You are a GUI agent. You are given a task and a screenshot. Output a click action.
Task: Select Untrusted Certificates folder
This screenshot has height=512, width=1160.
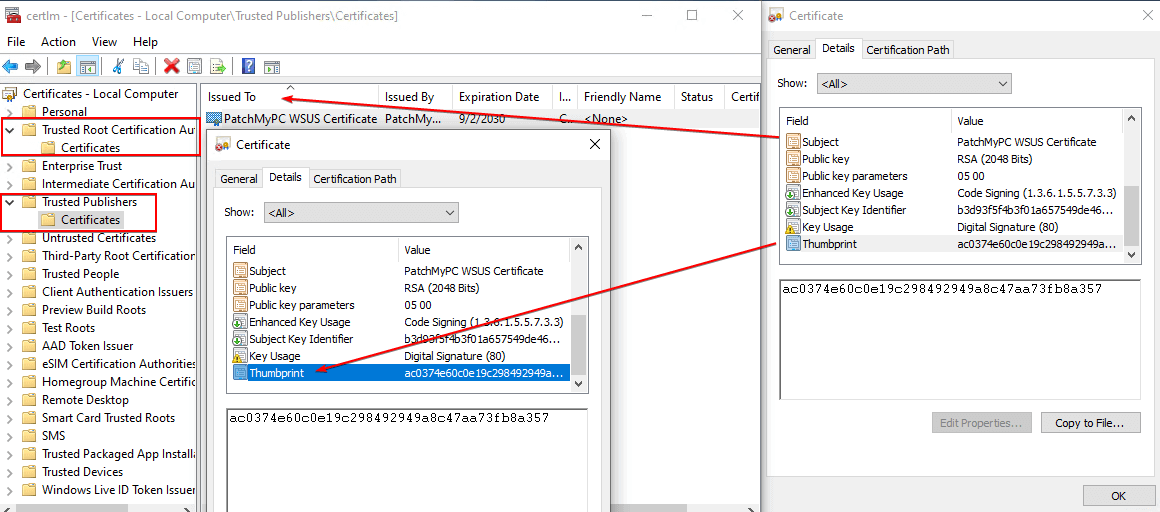coord(98,238)
